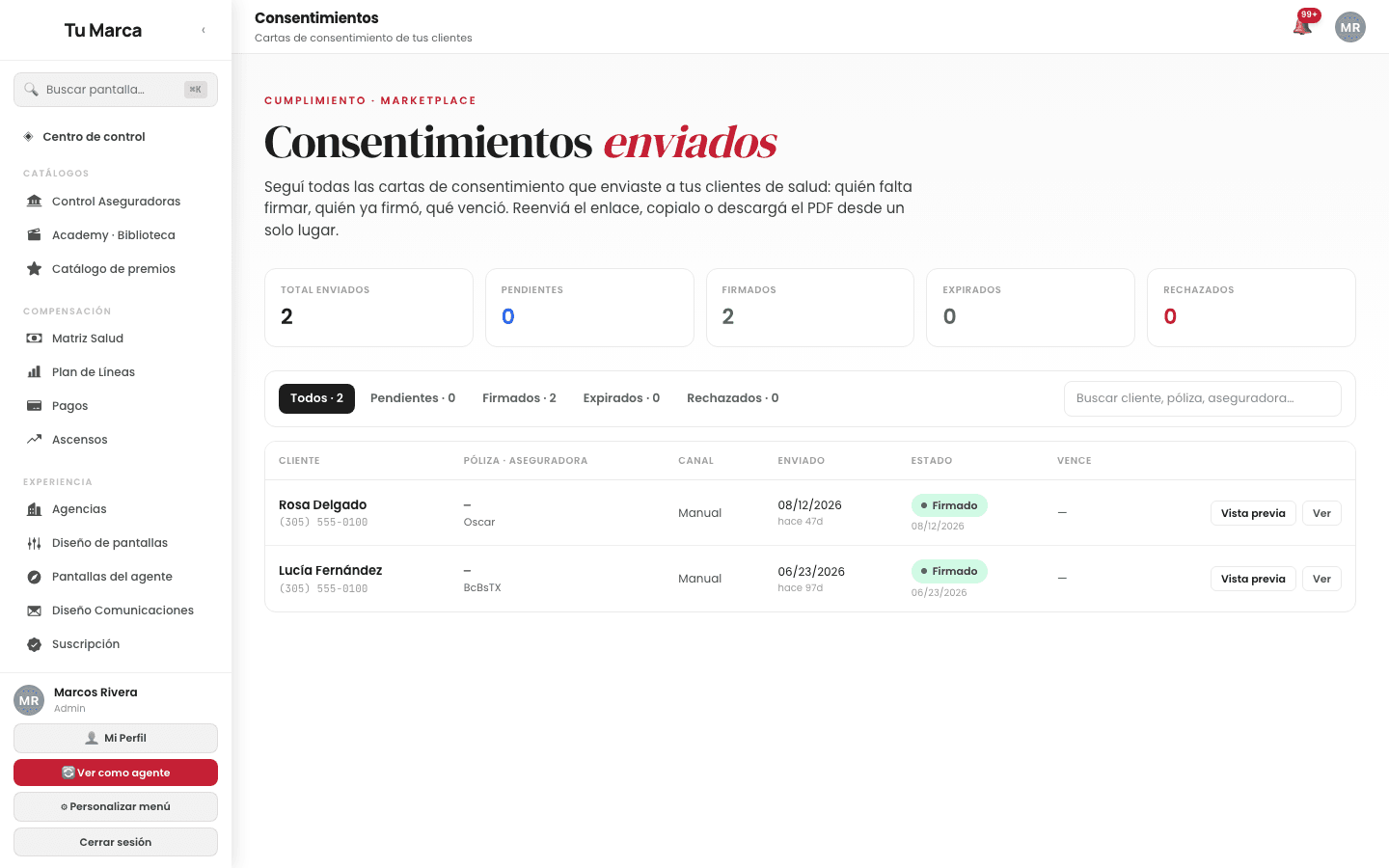Click the Control Aseguradoras bank icon
The width and height of the screenshot is (1389, 868).
tap(35, 202)
